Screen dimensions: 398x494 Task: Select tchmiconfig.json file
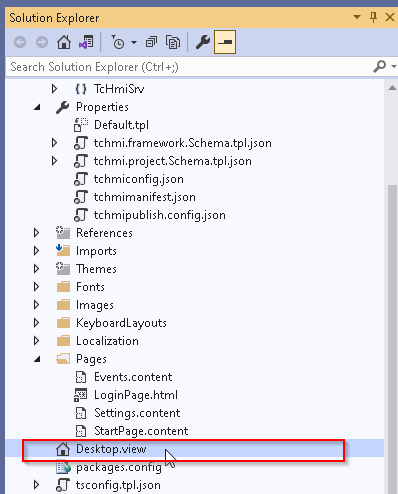(x=138, y=179)
